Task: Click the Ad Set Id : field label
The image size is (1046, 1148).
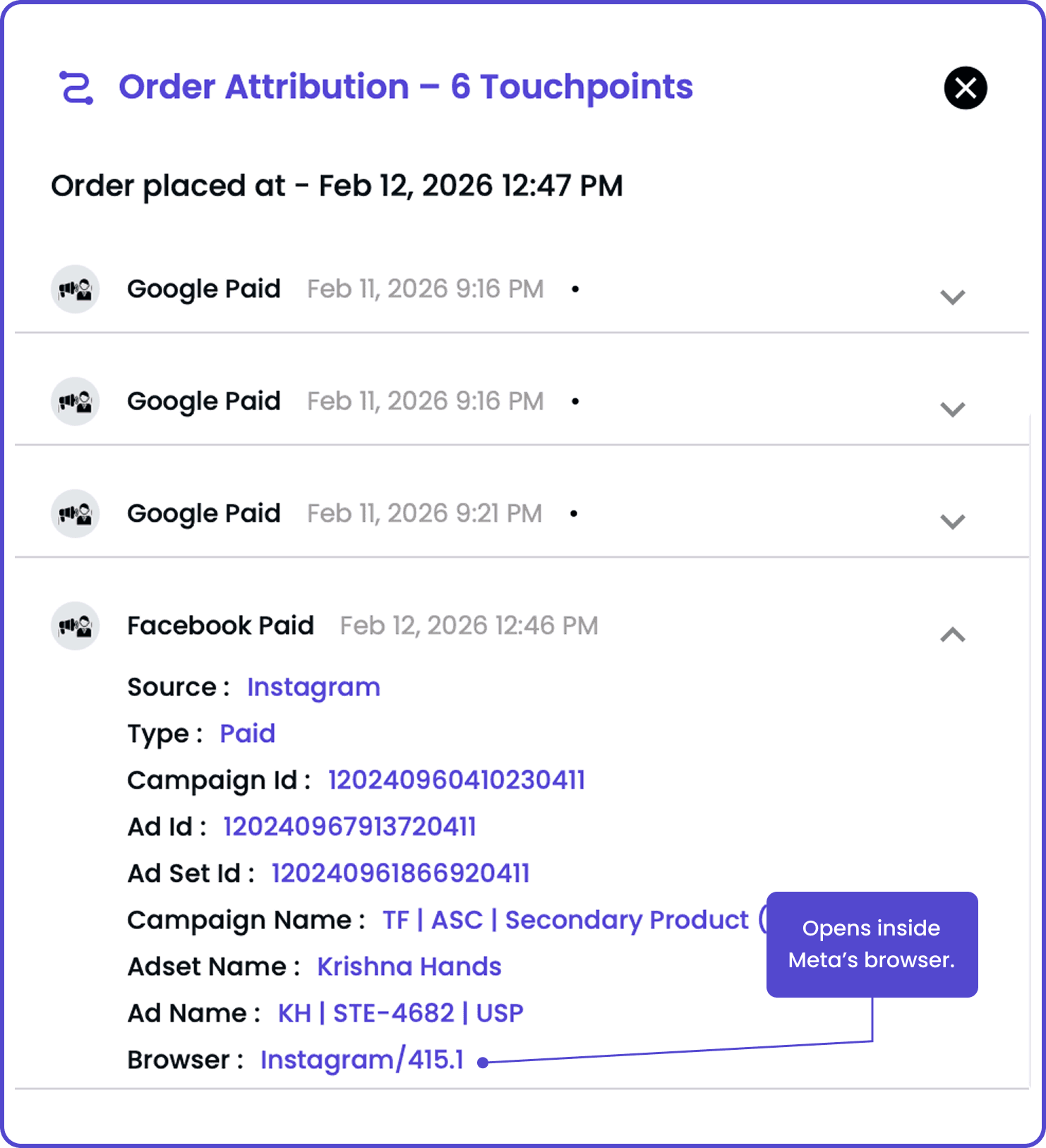Action: pos(191,873)
